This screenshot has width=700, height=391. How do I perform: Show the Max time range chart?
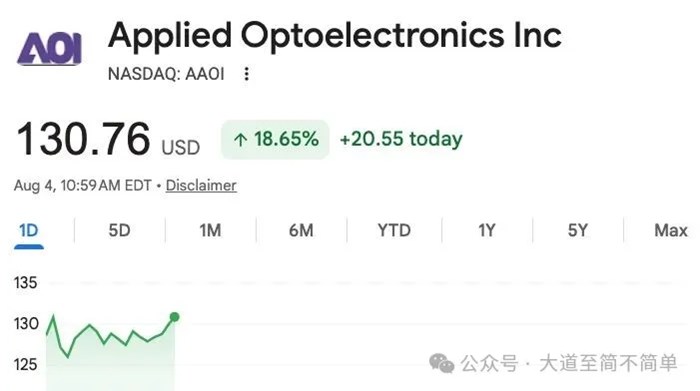pos(671,231)
